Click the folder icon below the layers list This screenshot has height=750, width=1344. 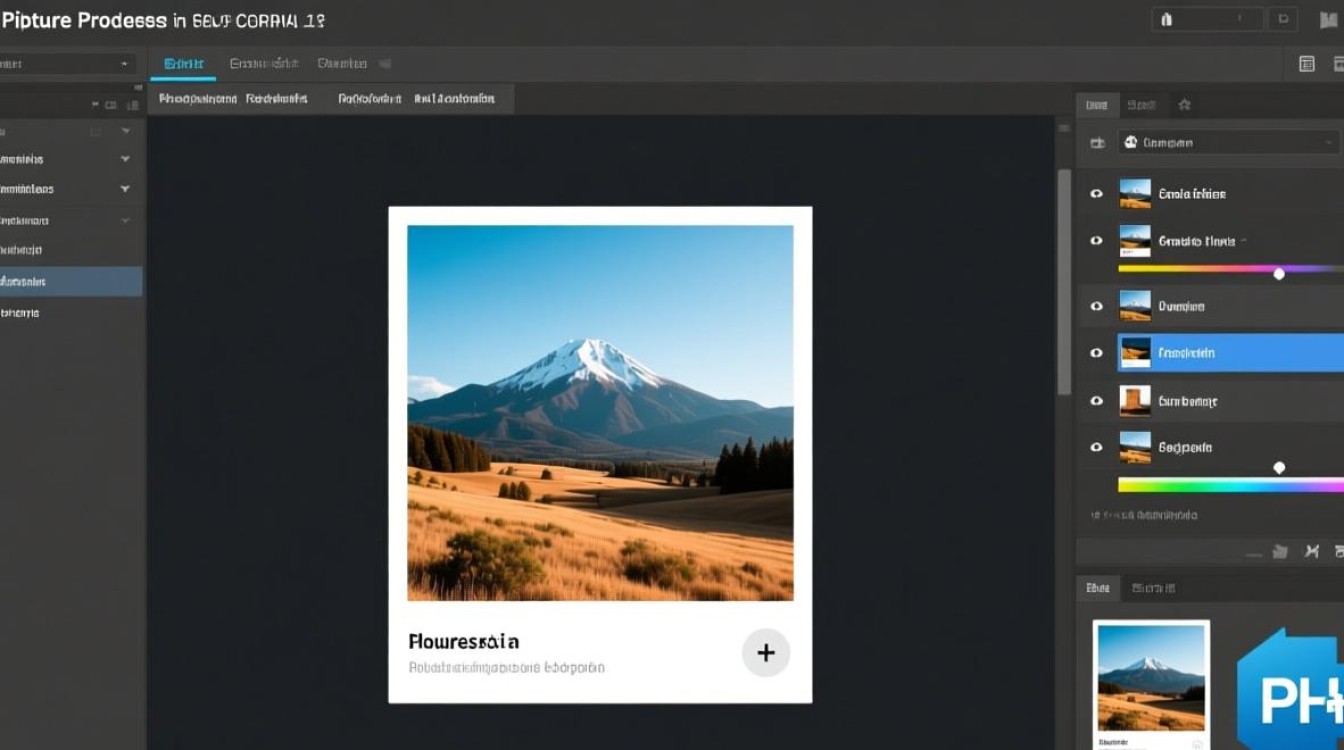pos(1280,551)
